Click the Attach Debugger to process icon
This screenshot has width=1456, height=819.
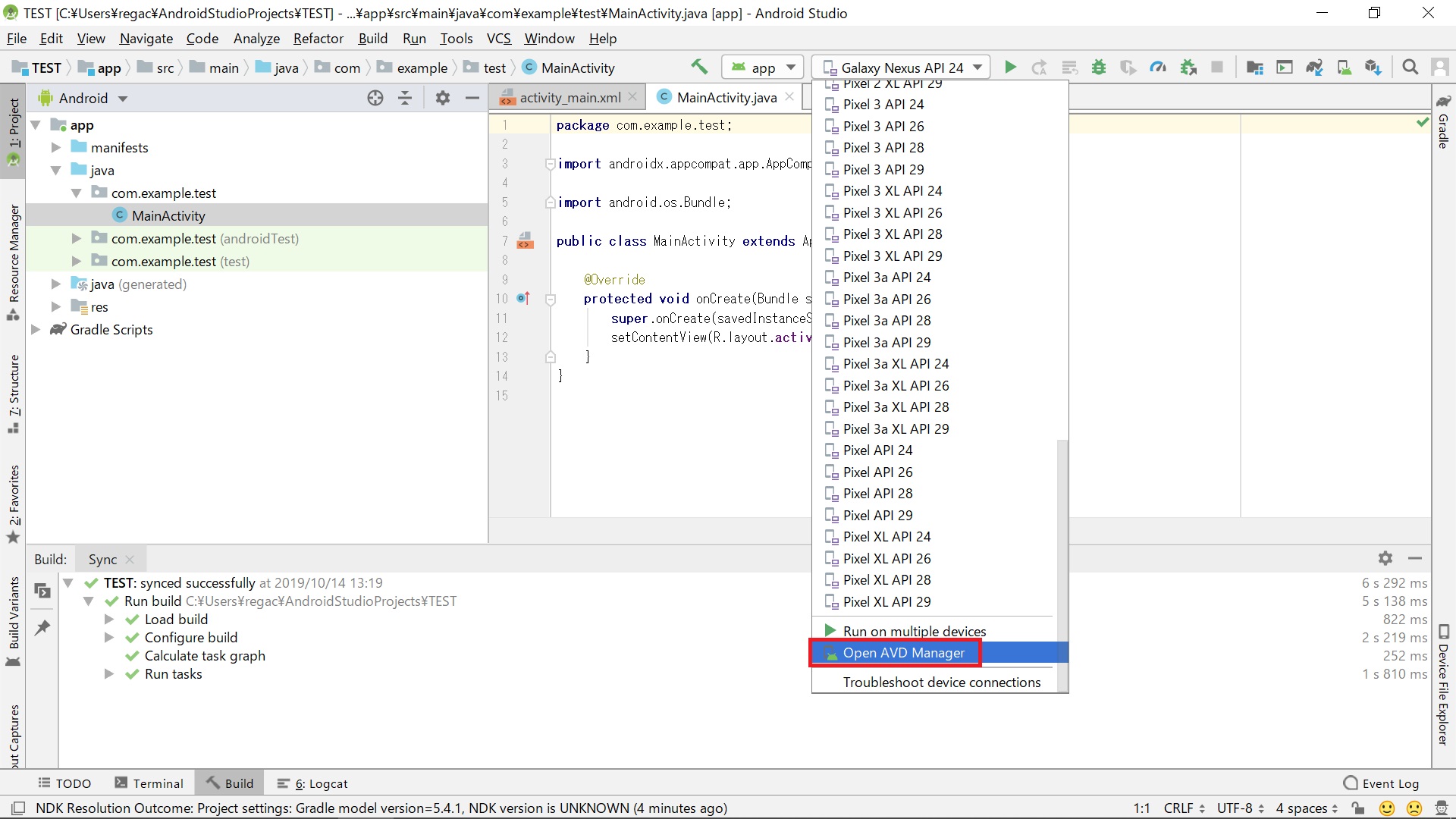pos(1188,67)
